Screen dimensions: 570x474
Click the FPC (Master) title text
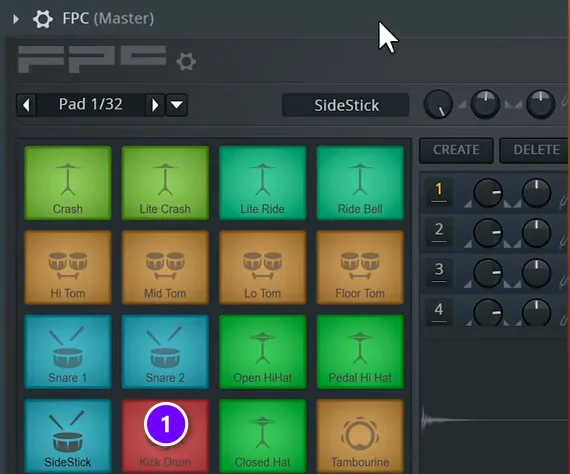(x=108, y=19)
